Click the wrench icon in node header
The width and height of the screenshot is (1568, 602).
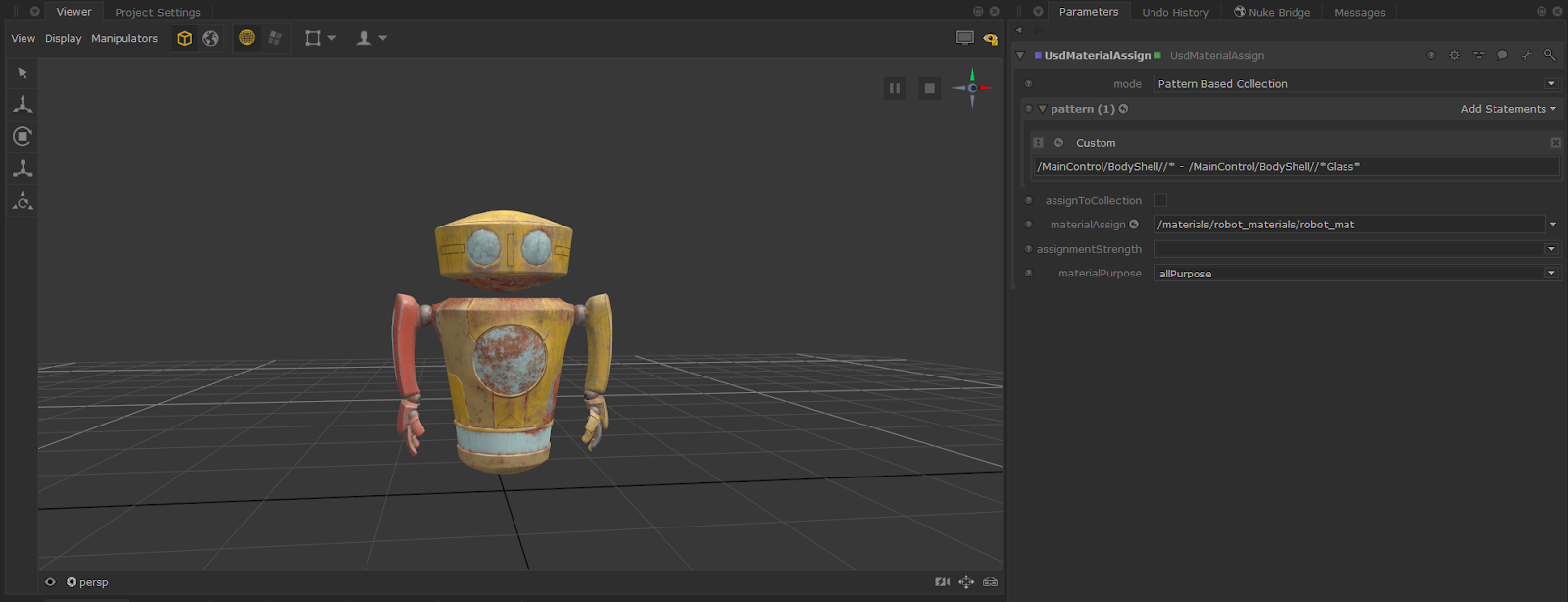tap(1526, 55)
